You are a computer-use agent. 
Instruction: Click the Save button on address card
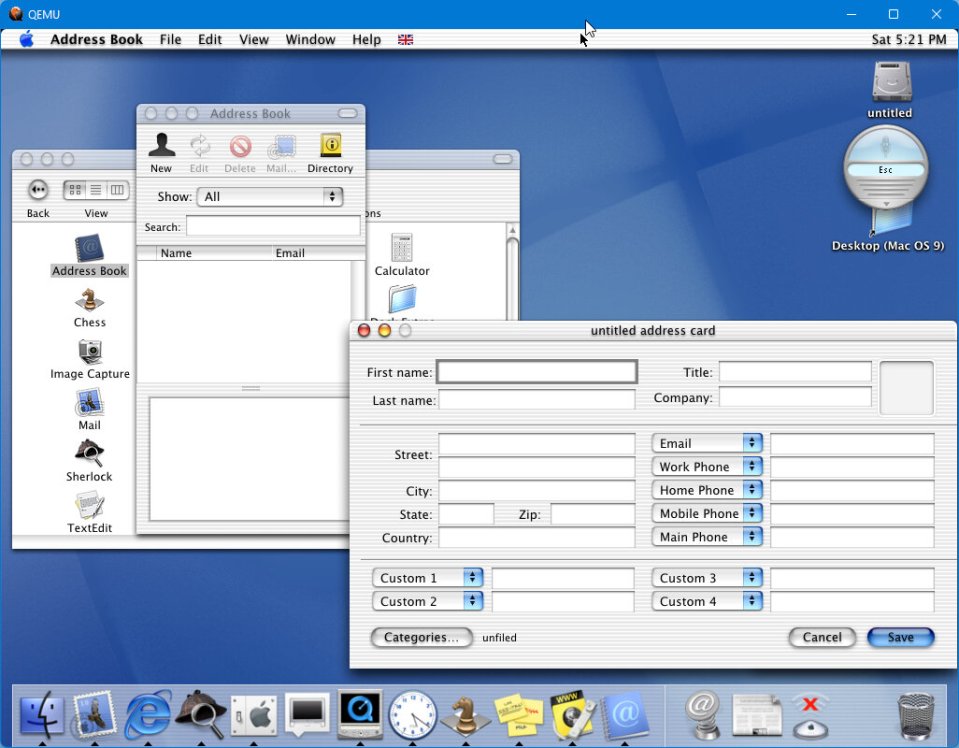tap(900, 638)
